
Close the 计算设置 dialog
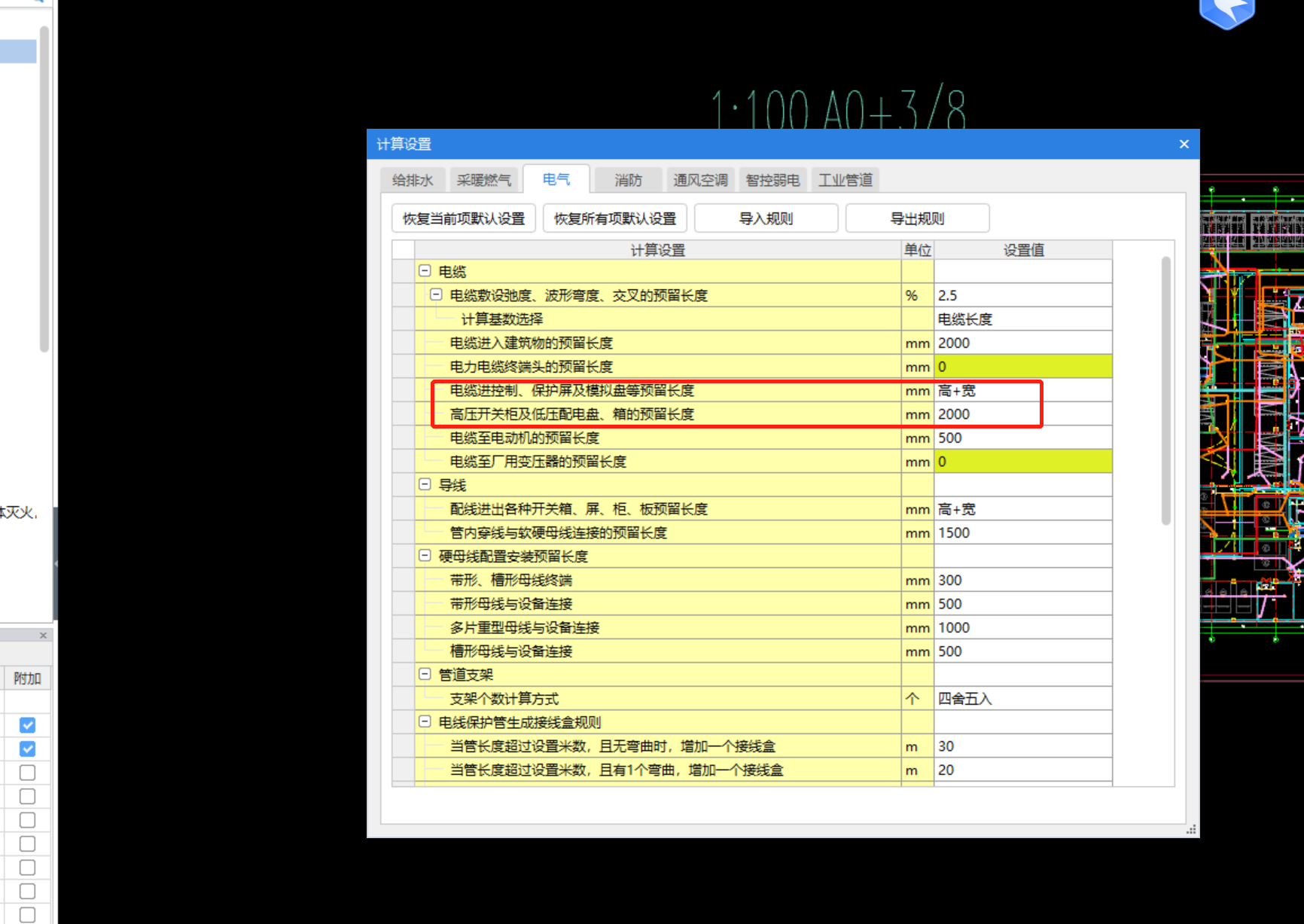click(x=1184, y=144)
